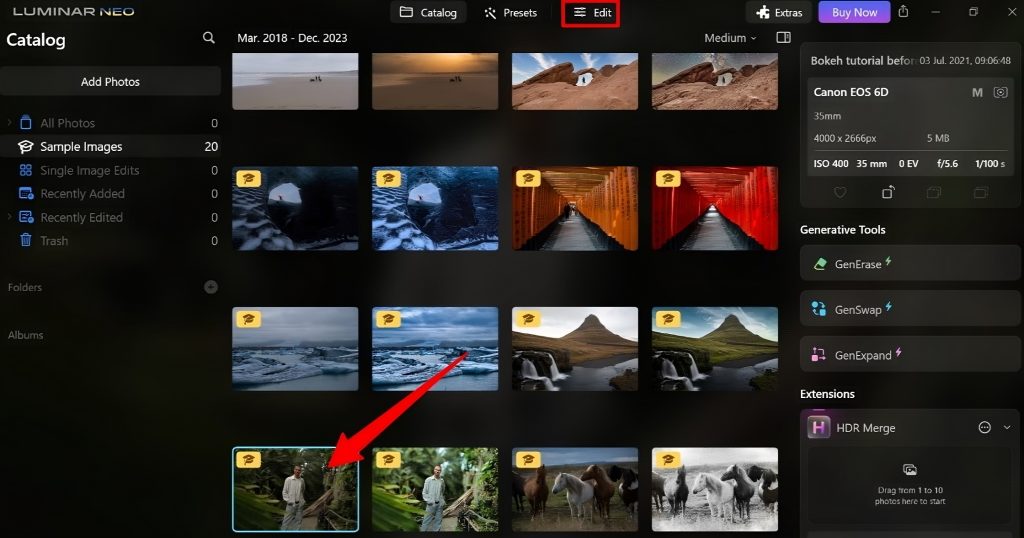Mark photo as favorite with heart icon
1024x538 pixels.
click(840, 192)
